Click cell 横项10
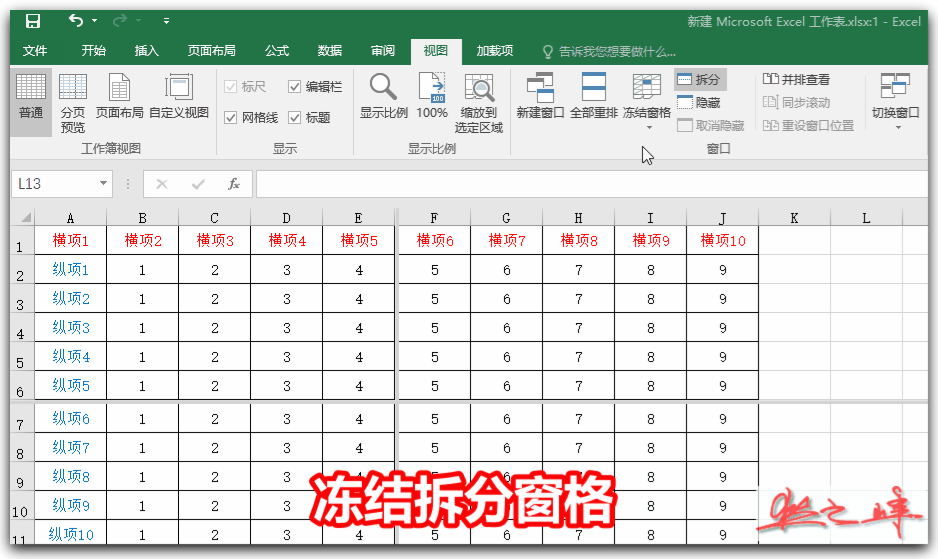 [723, 241]
